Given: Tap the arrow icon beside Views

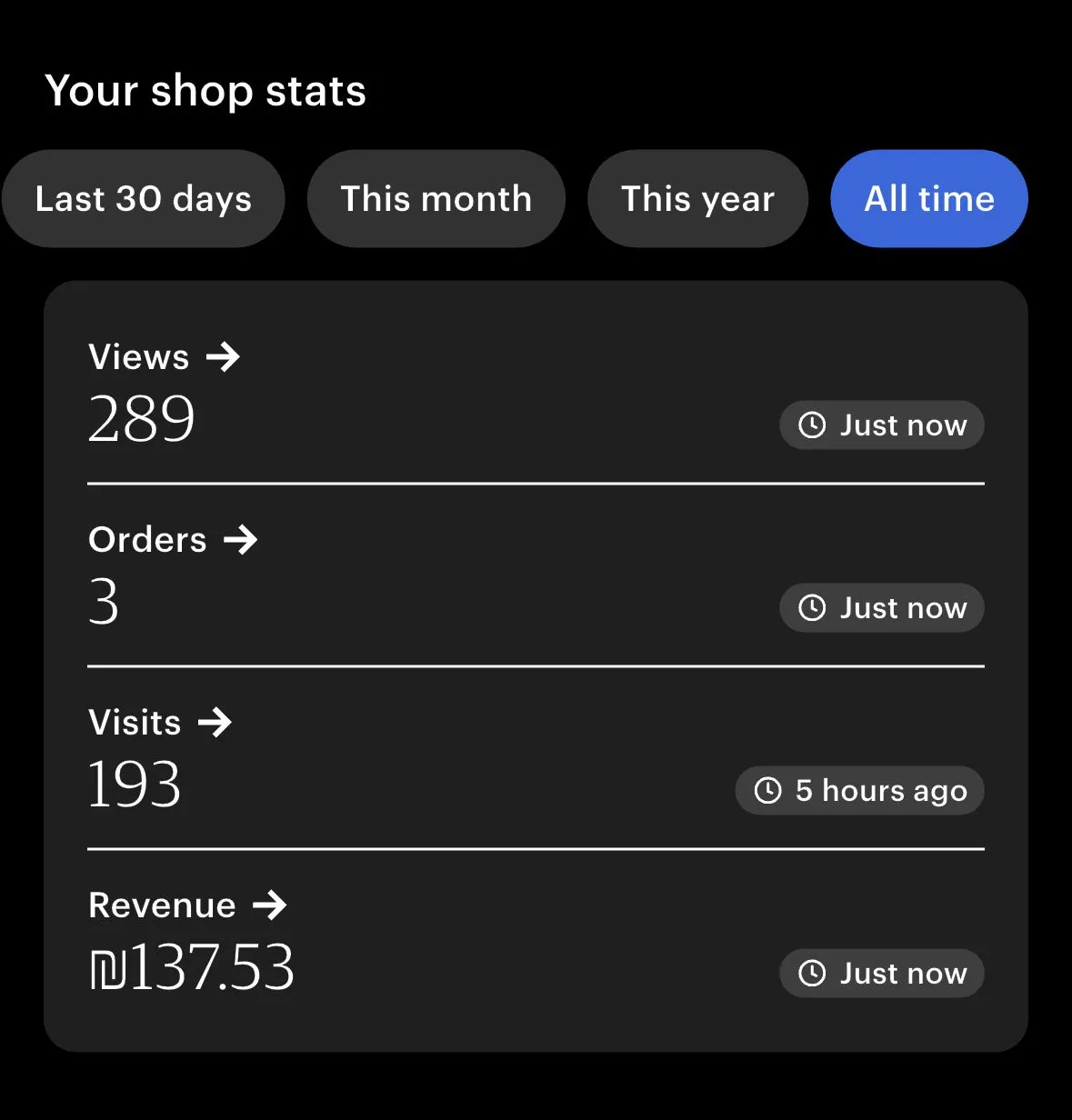Looking at the screenshot, I should click(x=223, y=357).
